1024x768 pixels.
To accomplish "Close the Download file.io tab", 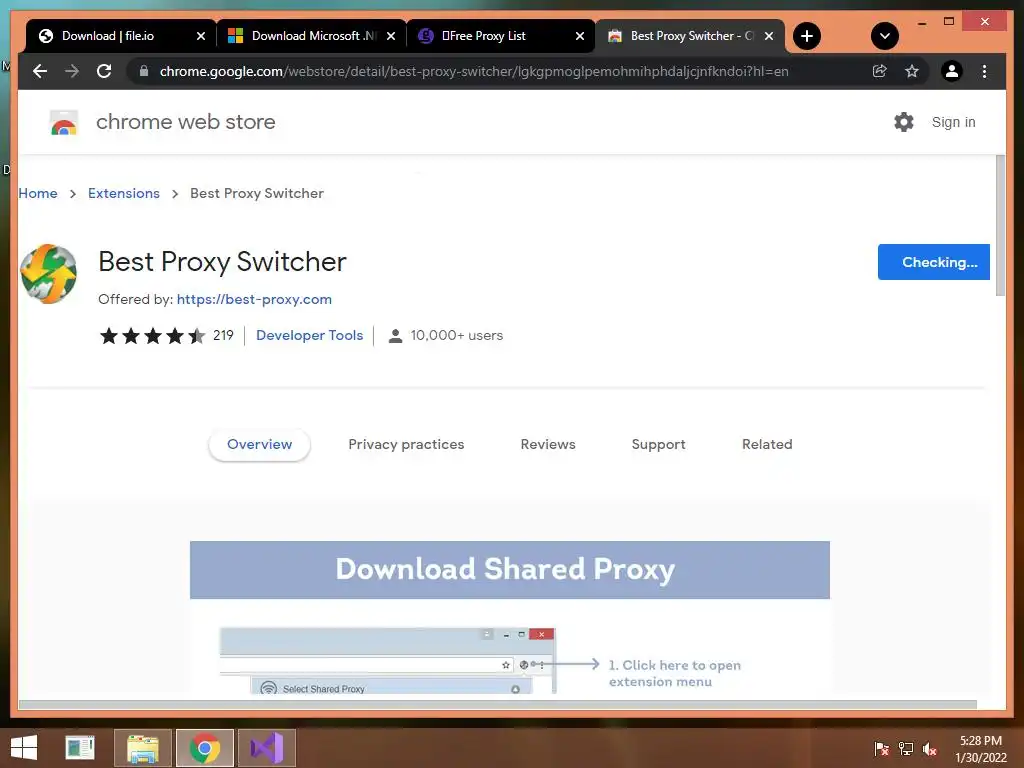I will (200, 36).
